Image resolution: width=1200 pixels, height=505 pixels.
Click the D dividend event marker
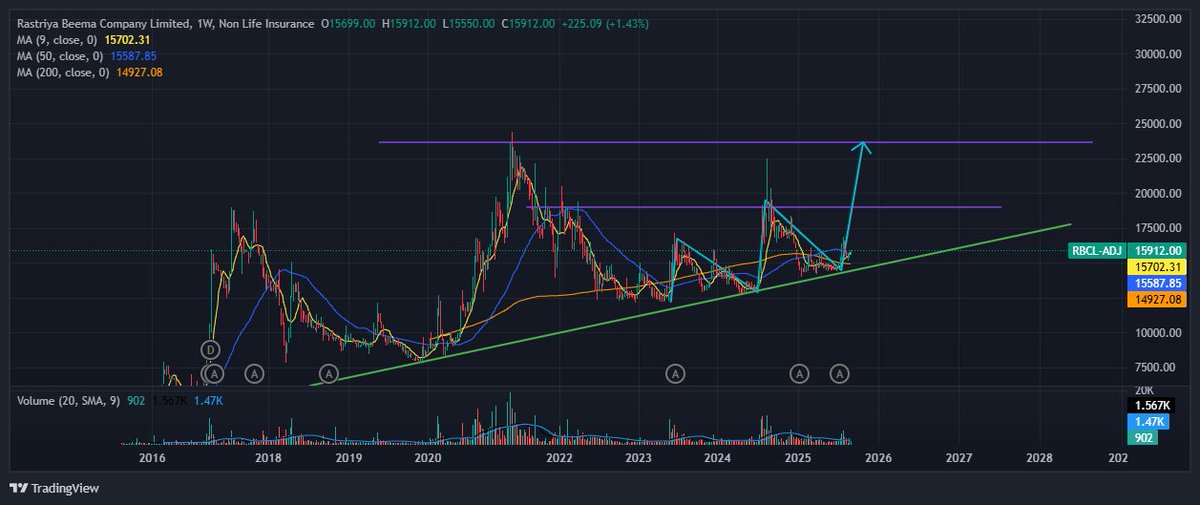click(210, 350)
